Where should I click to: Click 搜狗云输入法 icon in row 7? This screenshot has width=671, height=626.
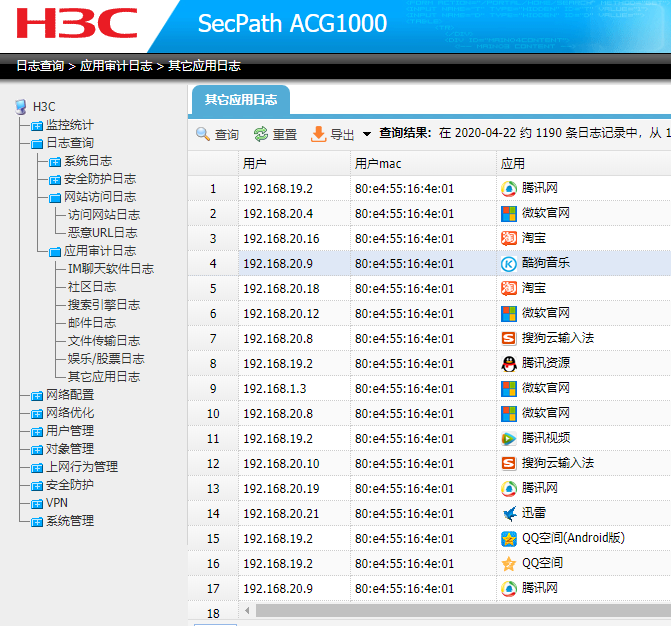click(509, 338)
